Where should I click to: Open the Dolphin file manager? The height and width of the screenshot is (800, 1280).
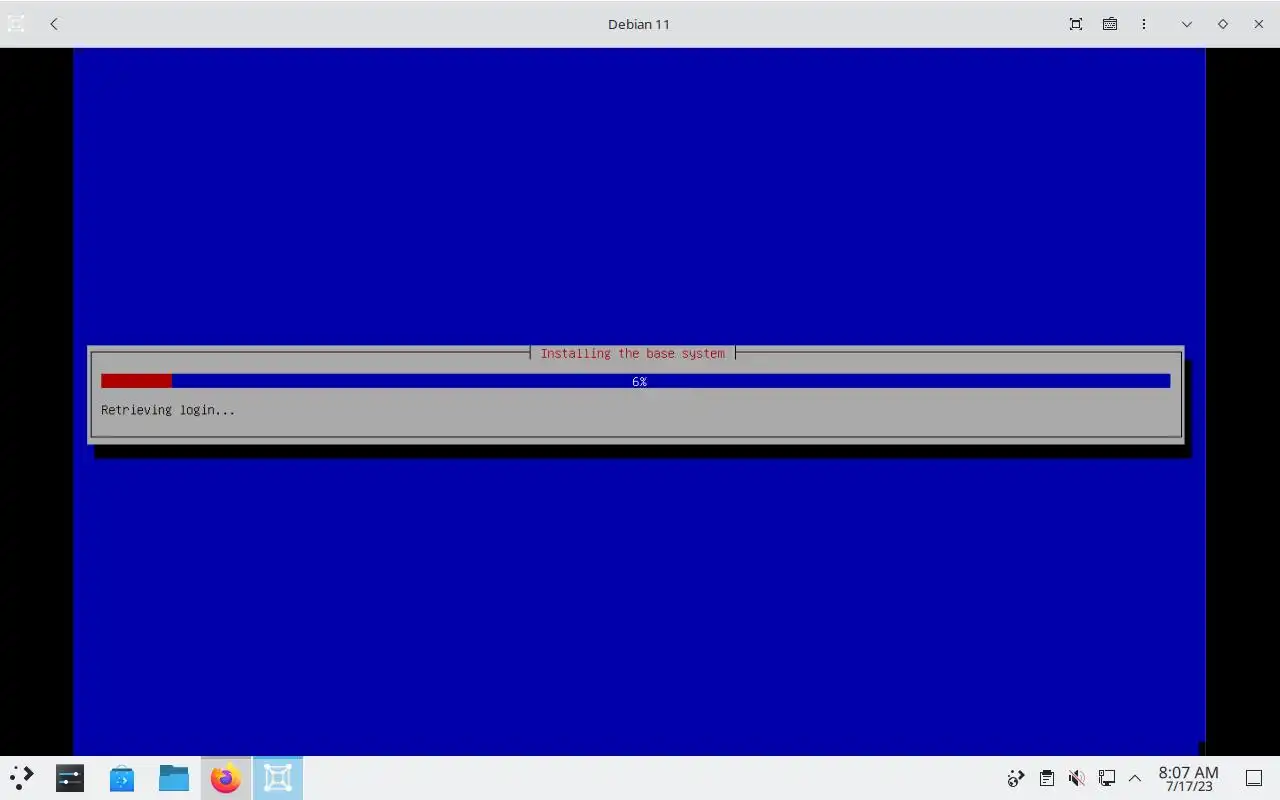(174, 778)
